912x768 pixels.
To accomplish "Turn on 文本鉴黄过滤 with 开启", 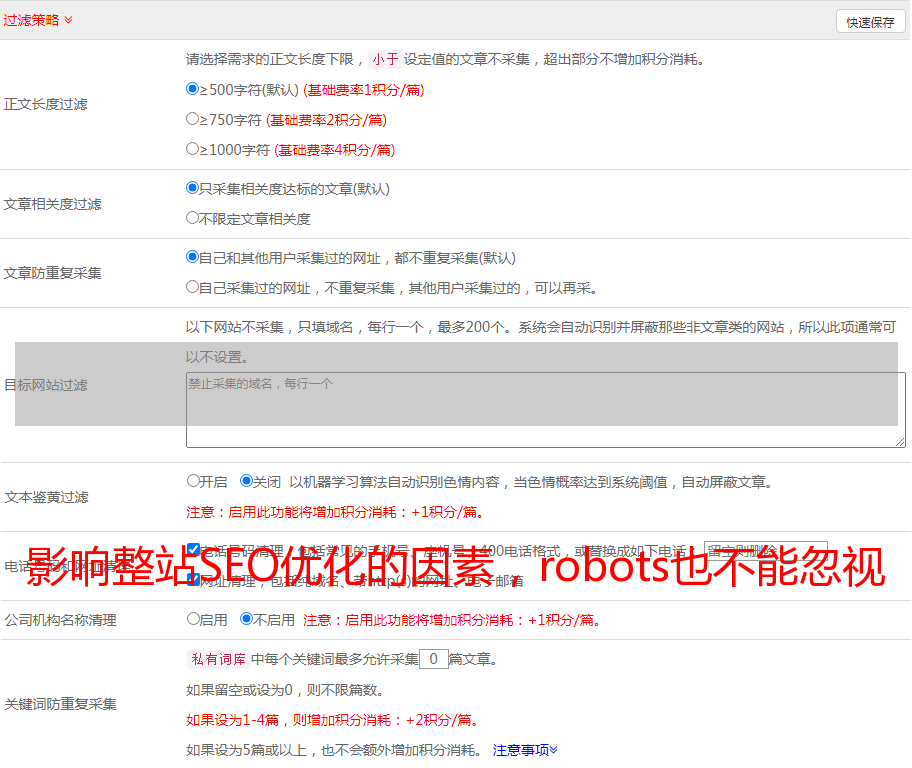I will pyautogui.click(x=193, y=481).
